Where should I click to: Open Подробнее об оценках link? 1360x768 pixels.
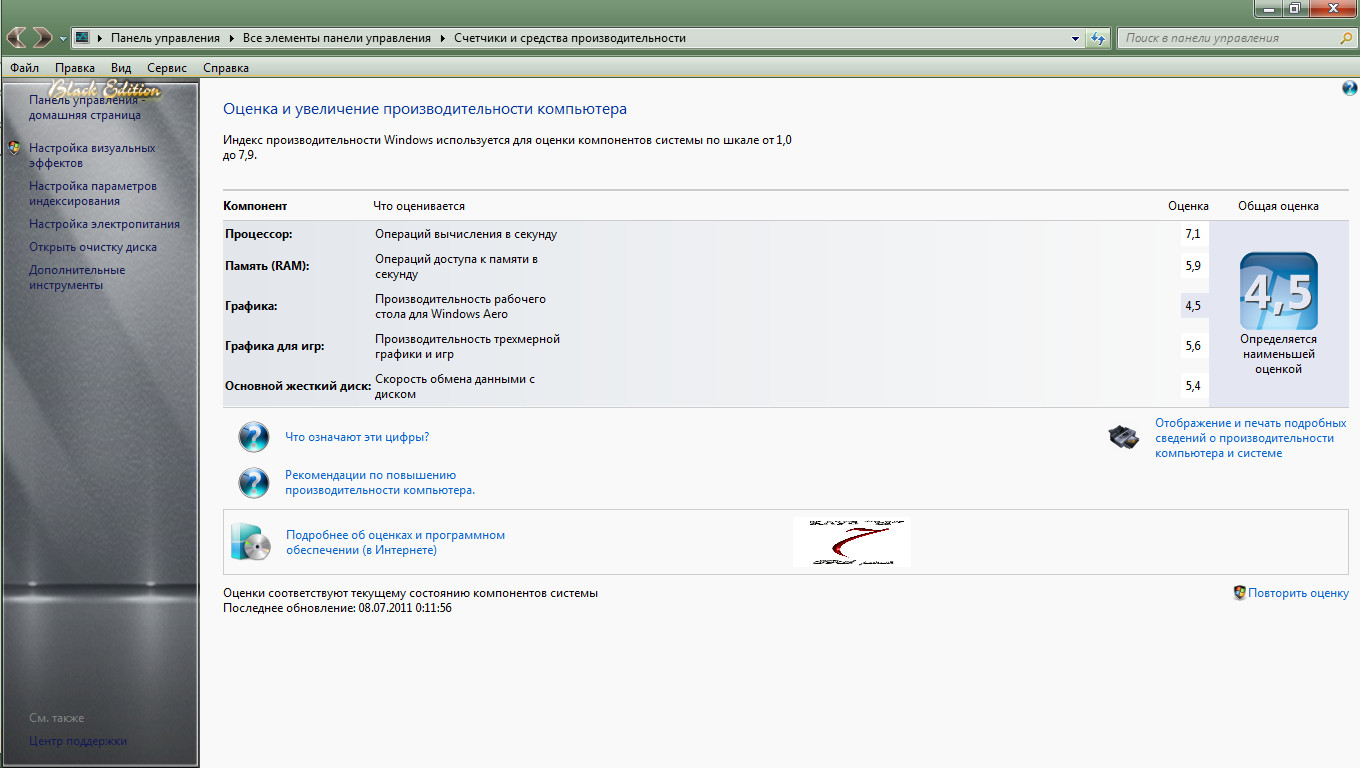coord(395,542)
